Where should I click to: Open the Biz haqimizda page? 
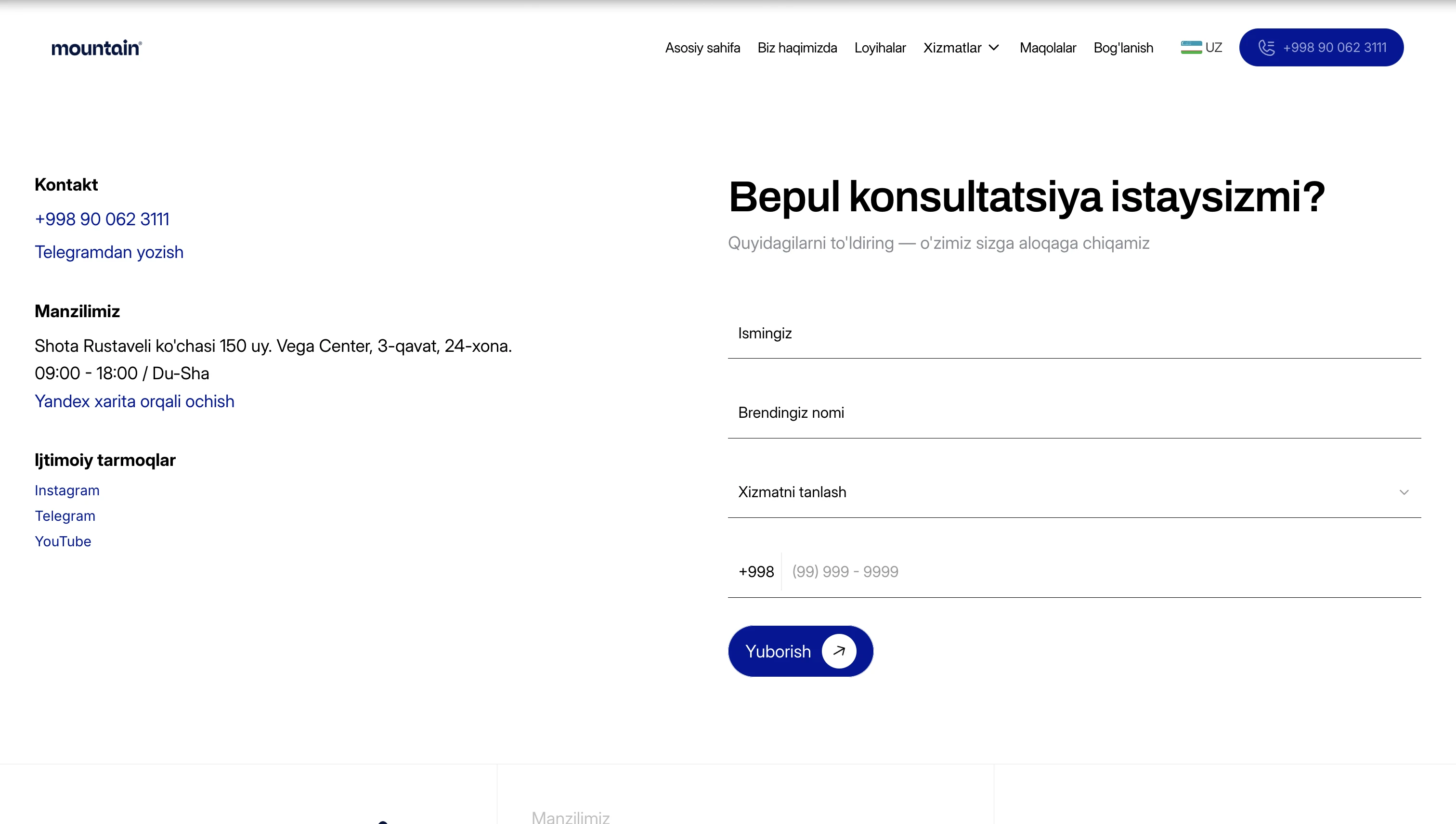[x=797, y=48]
